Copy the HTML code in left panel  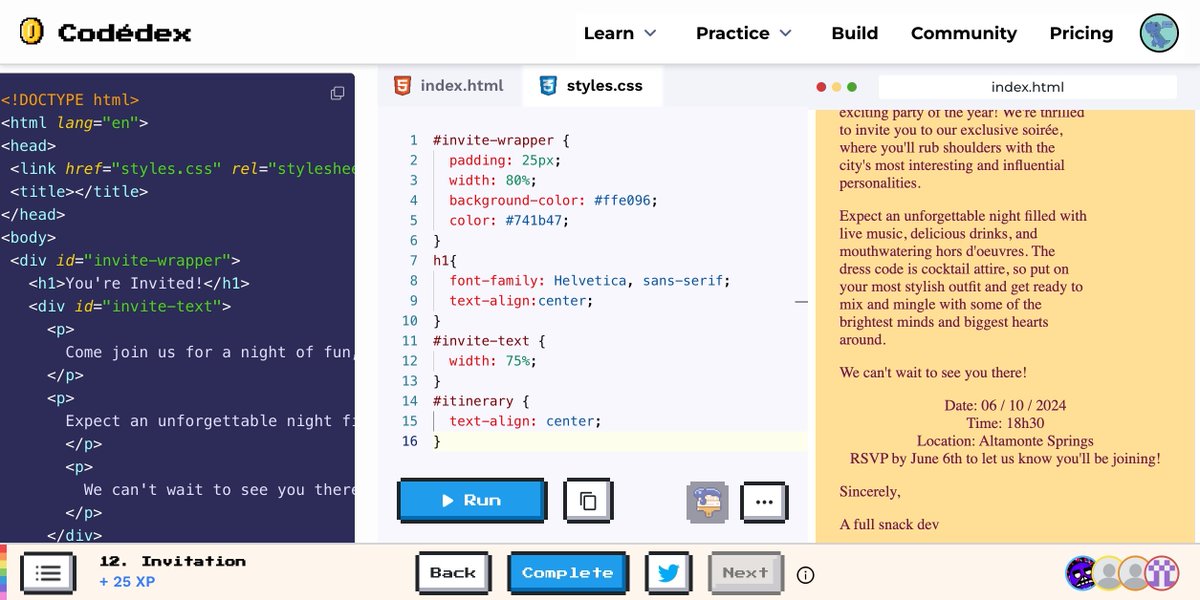(338, 93)
